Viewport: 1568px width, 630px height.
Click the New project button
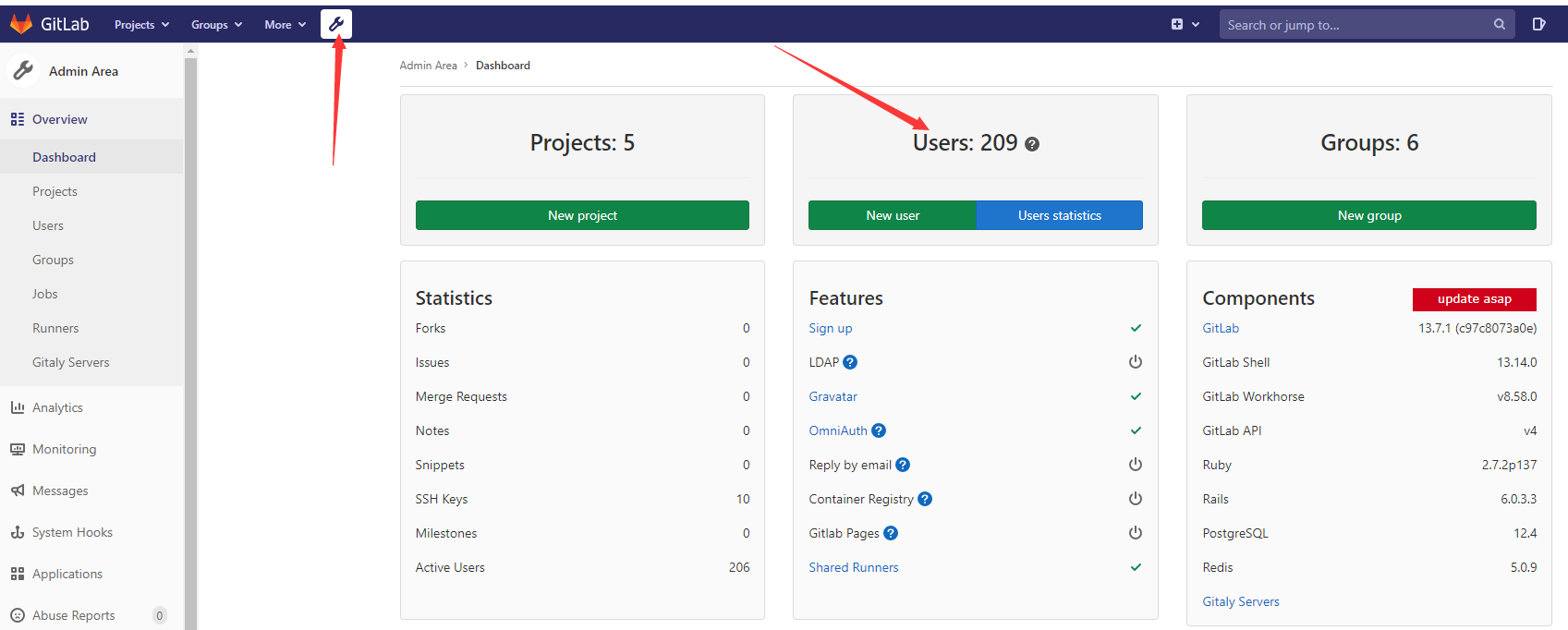click(x=582, y=215)
